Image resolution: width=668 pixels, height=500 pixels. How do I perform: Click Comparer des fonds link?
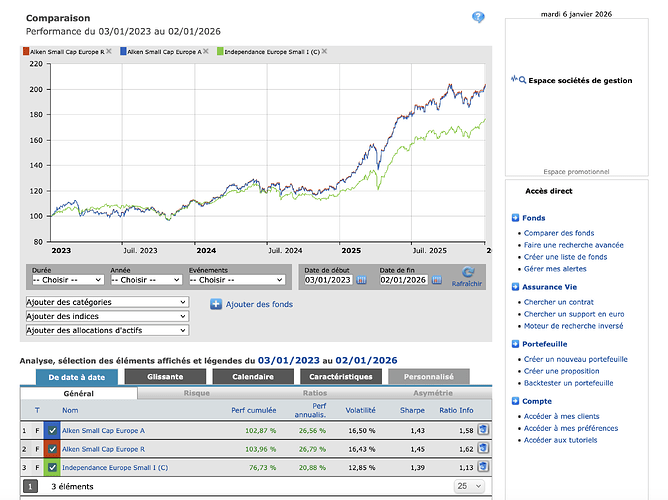click(559, 233)
